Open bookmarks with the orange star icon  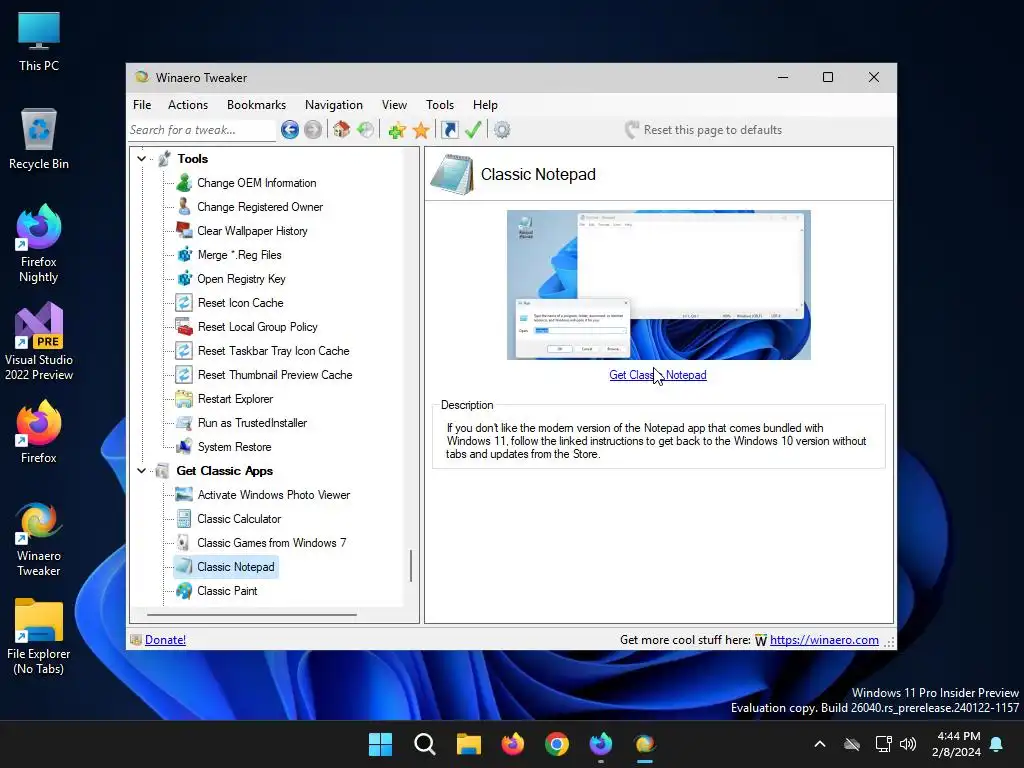click(x=421, y=130)
